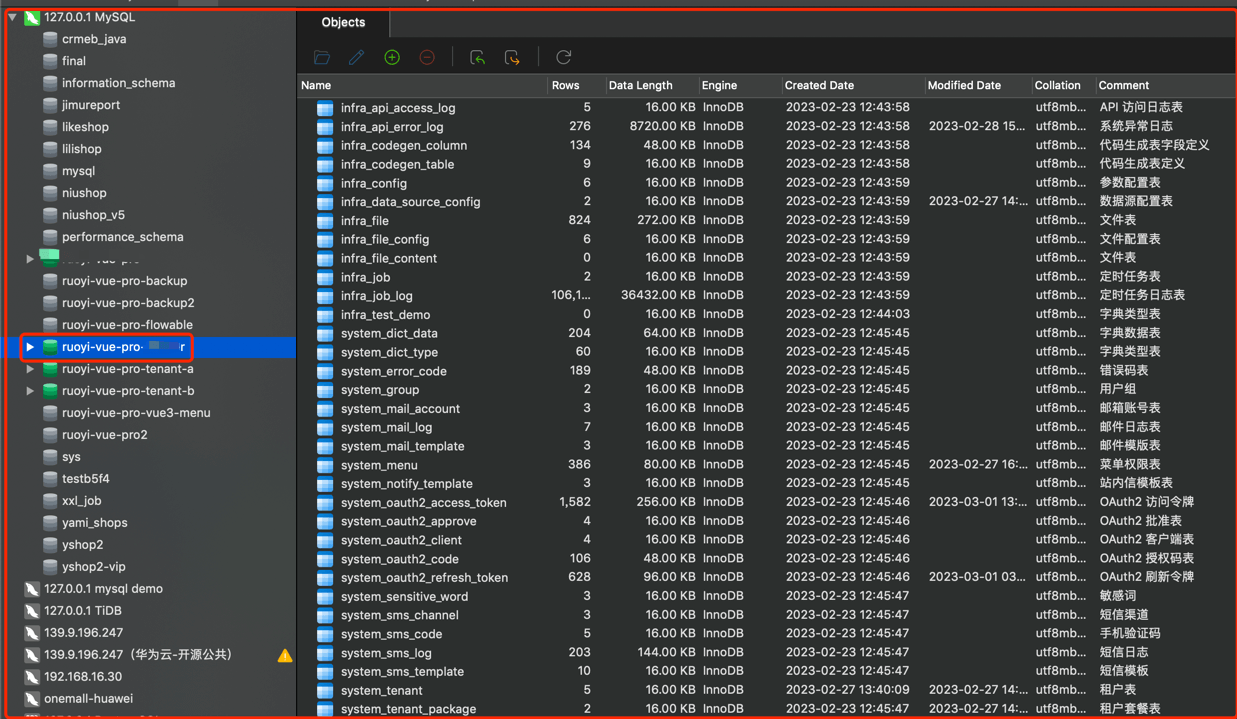This screenshot has width=1237, height=719.
Task: Sort tables by the Rows column header
Action: (x=565, y=86)
